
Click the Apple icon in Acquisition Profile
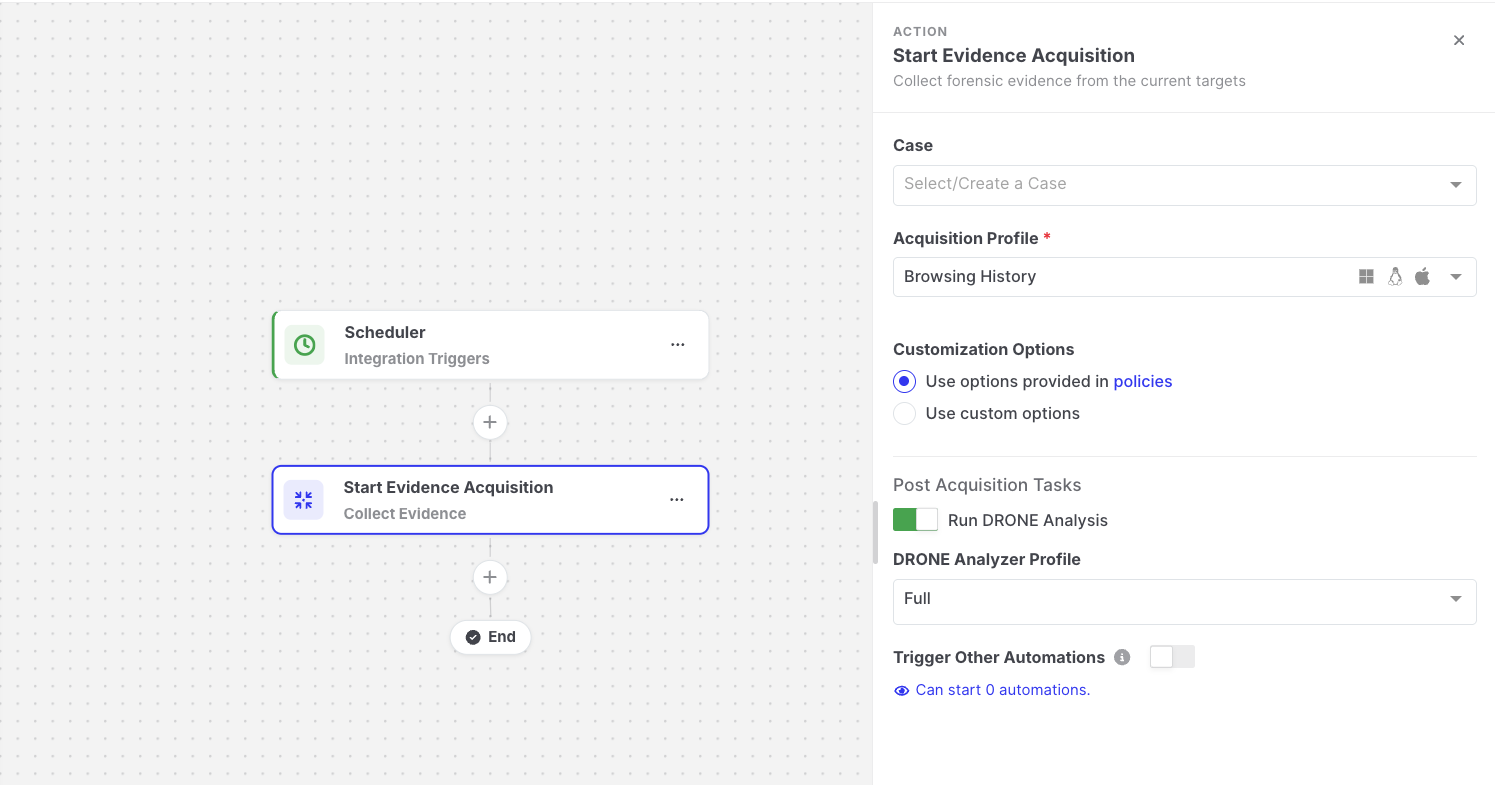point(1422,277)
